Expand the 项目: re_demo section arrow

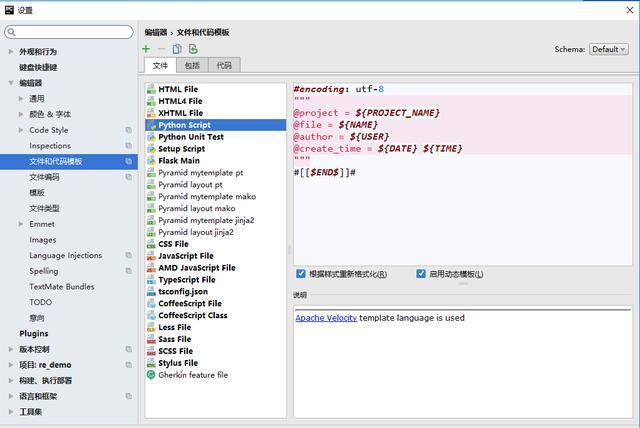11,365
